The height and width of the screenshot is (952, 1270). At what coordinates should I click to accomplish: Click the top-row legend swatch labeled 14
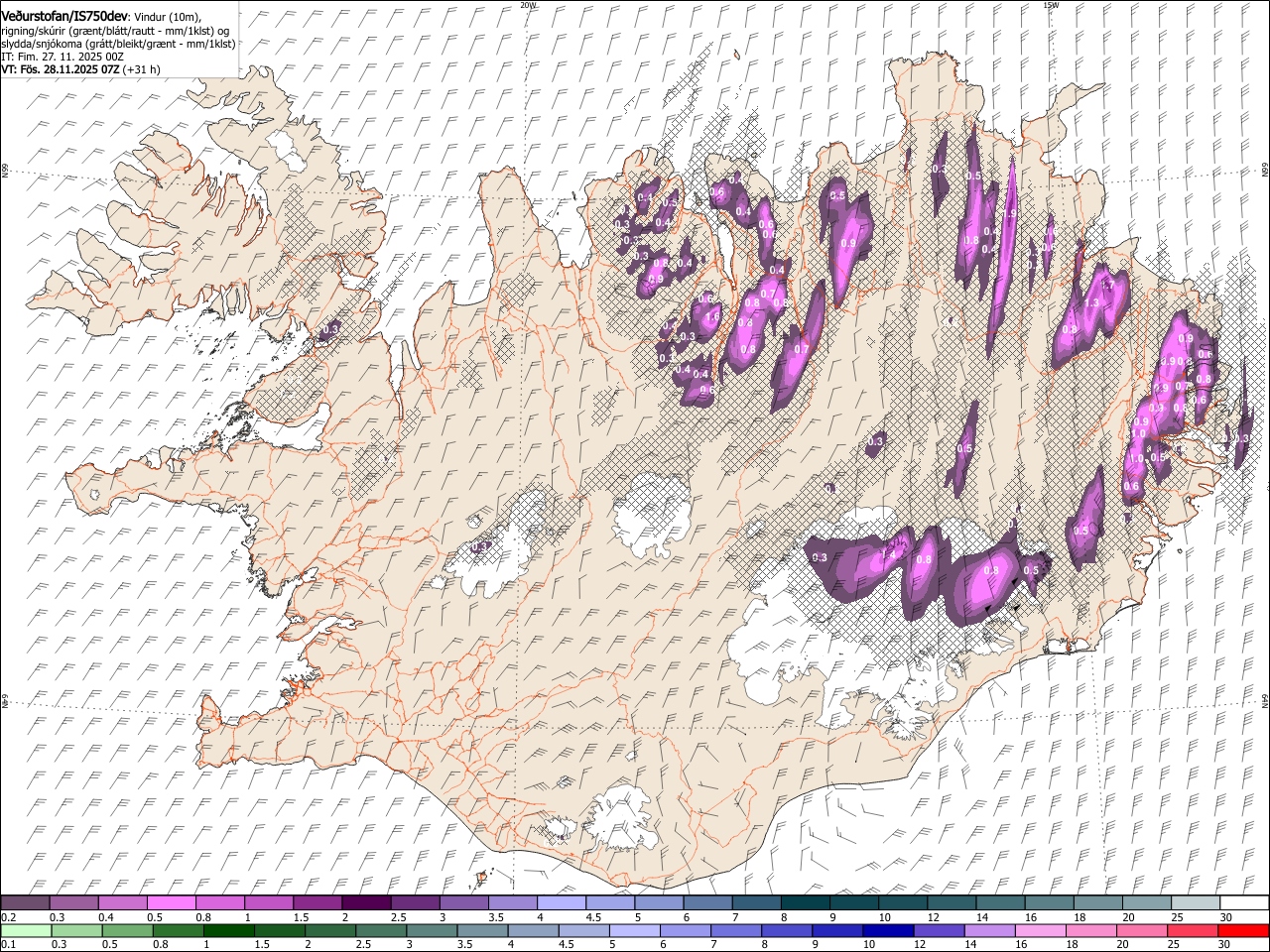tap(1000, 903)
